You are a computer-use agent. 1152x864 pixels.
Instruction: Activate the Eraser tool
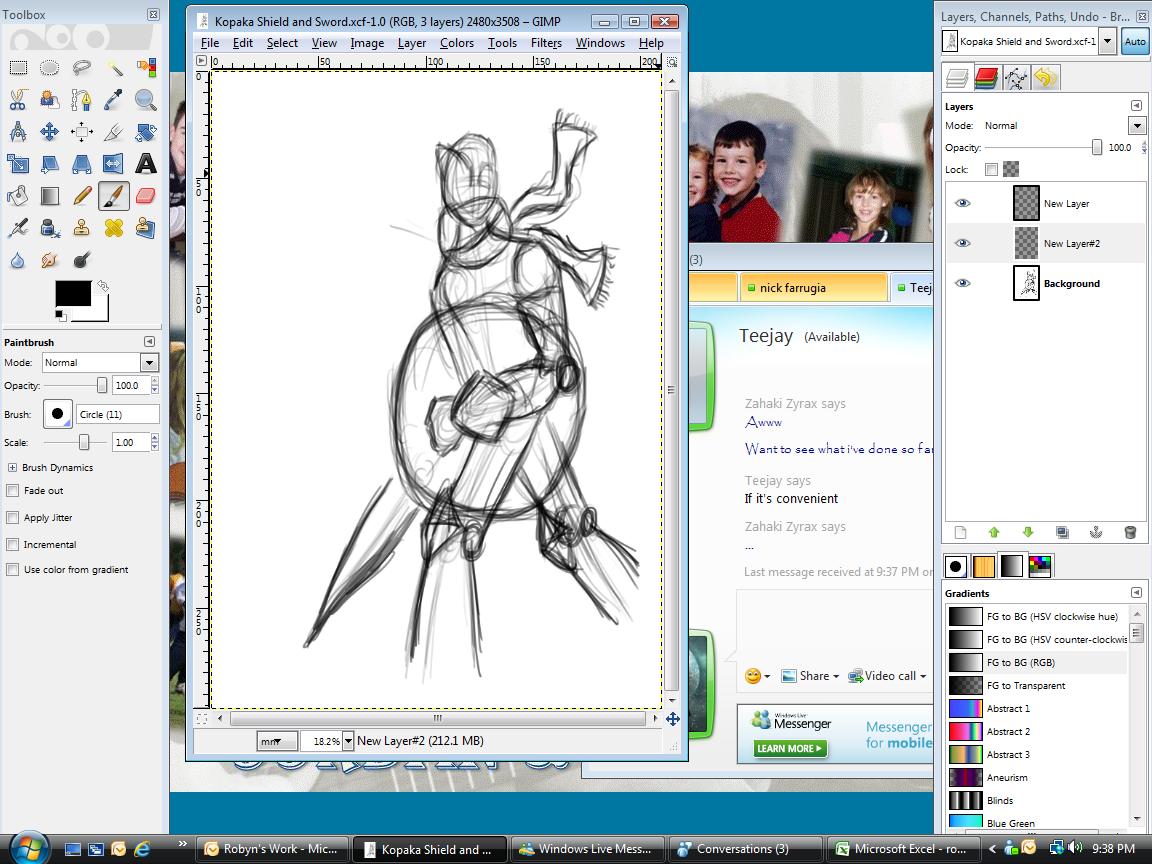point(145,196)
